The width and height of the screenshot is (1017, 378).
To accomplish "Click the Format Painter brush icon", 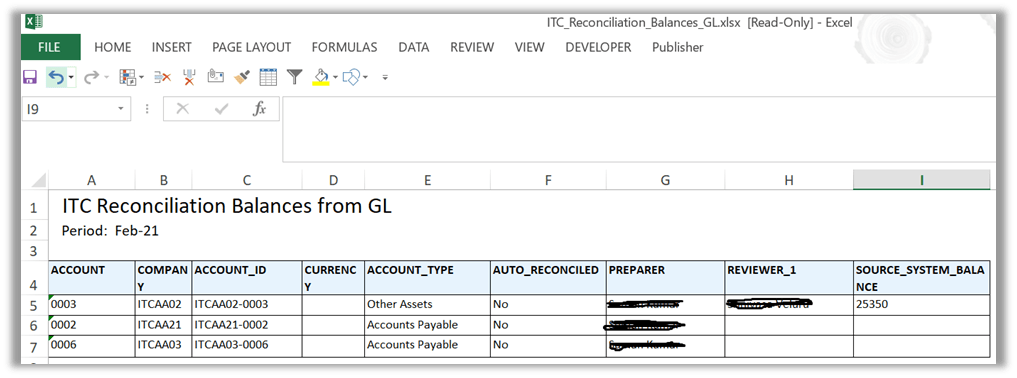I will click(242, 78).
